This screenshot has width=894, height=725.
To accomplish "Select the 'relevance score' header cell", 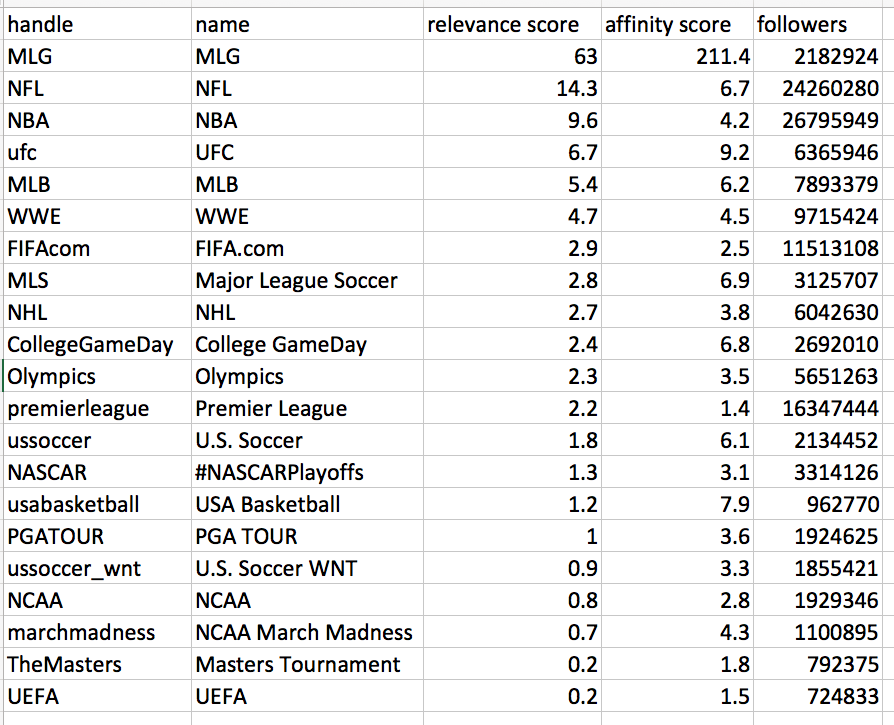I will pos(512,24).
